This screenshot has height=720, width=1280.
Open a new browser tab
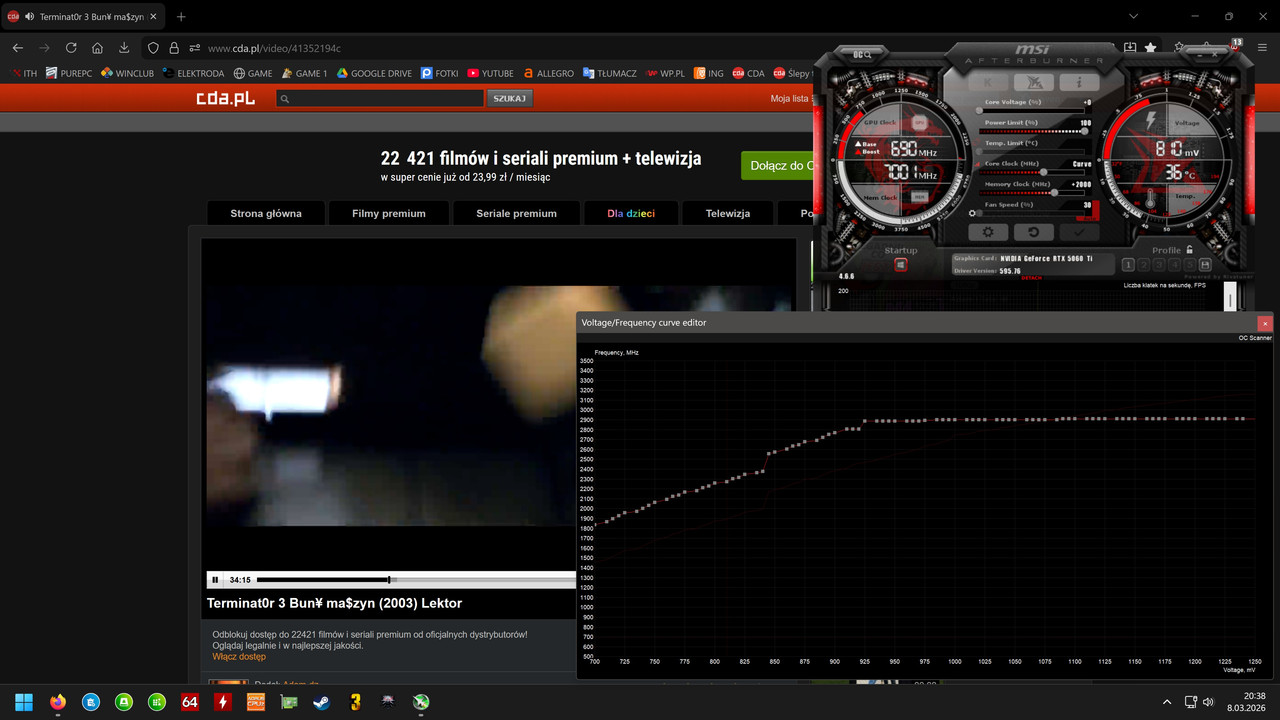click(181, 17)
